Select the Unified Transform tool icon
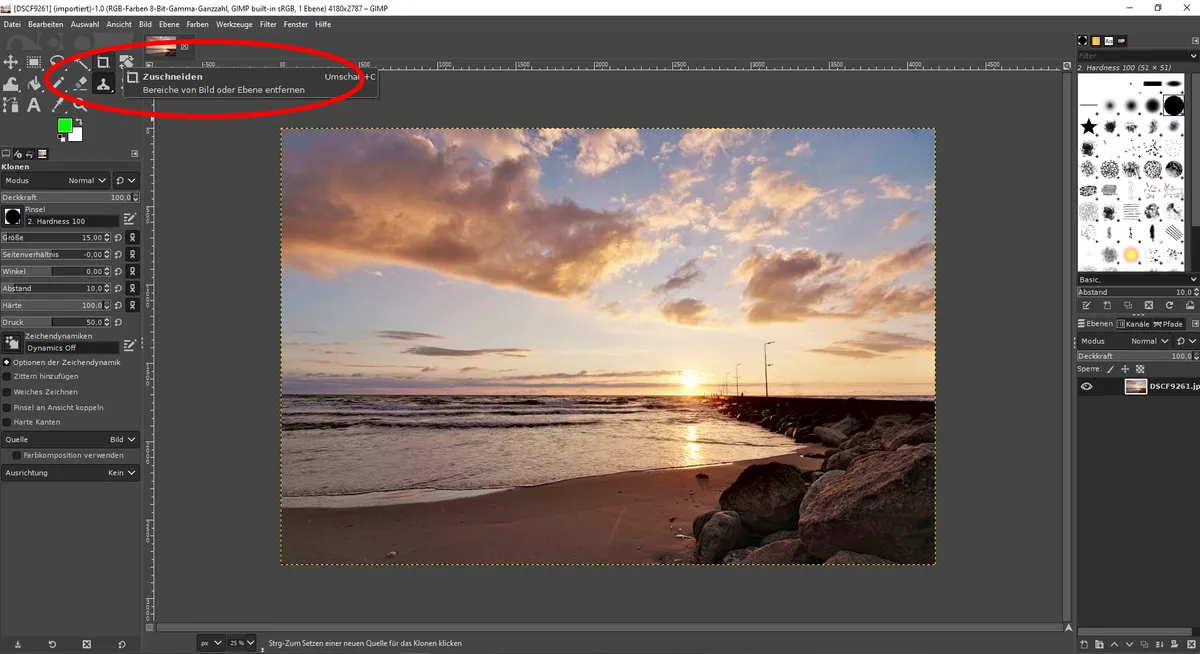 click(x=126, y=62)
